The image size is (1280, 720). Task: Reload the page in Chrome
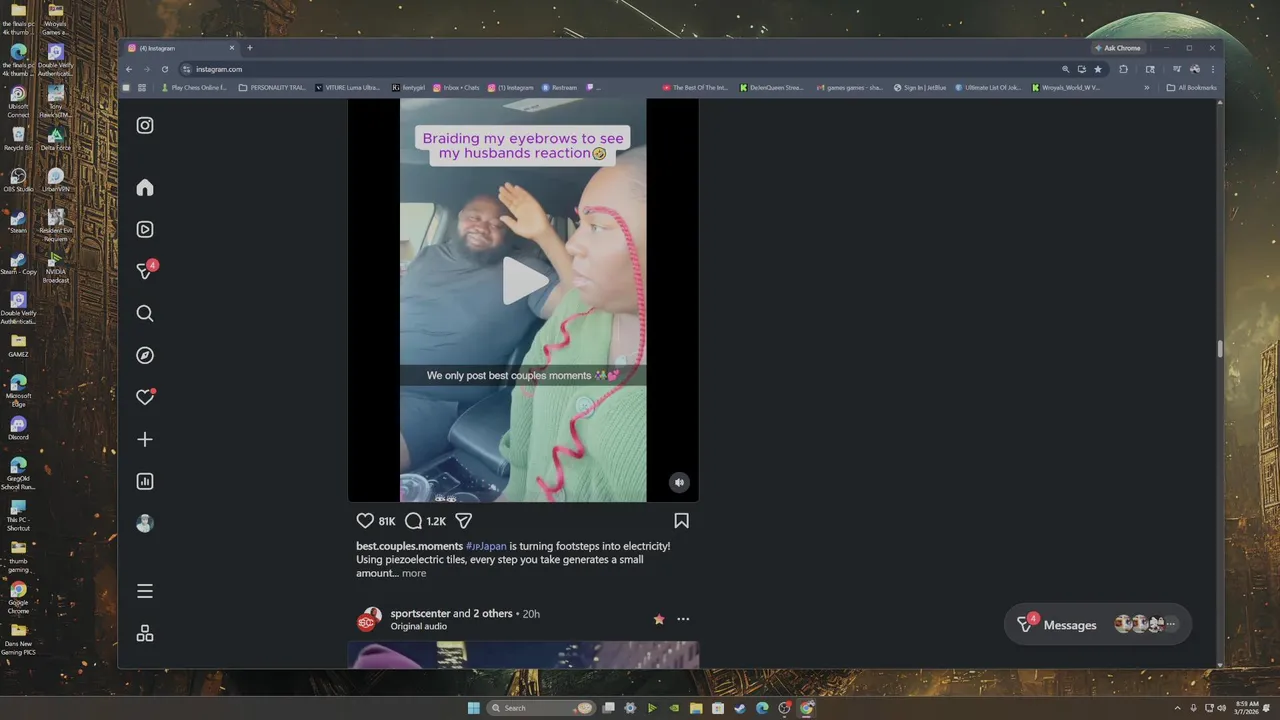click(x=165, y=69)
